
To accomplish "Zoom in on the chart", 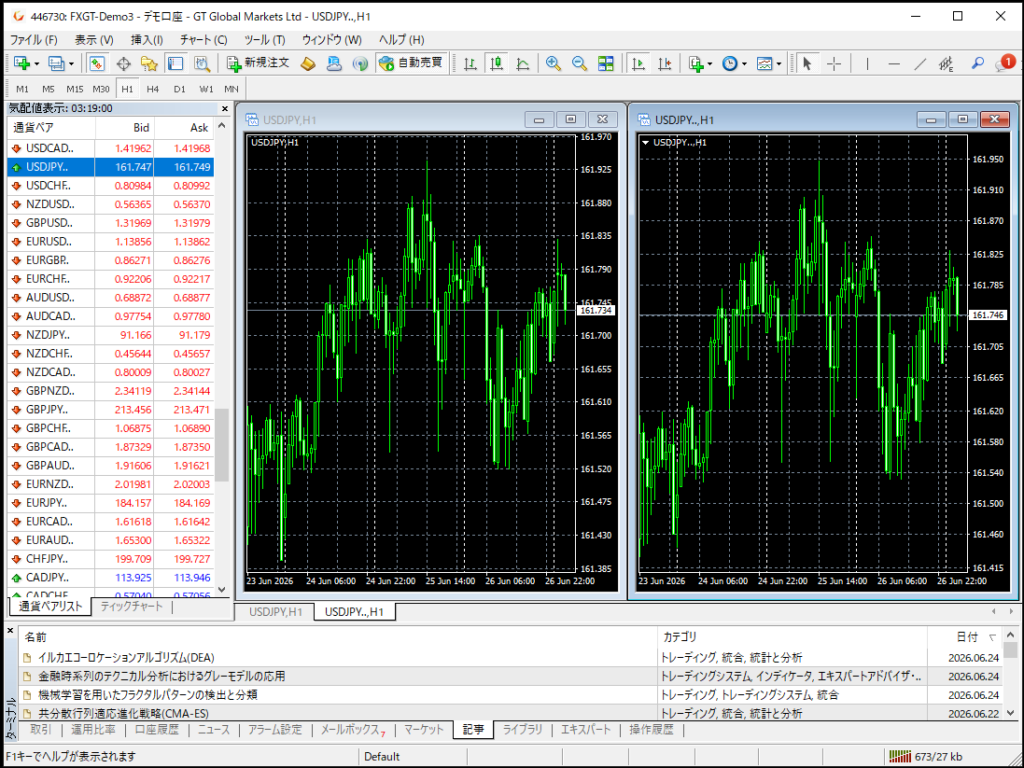I will pos(553,63).
